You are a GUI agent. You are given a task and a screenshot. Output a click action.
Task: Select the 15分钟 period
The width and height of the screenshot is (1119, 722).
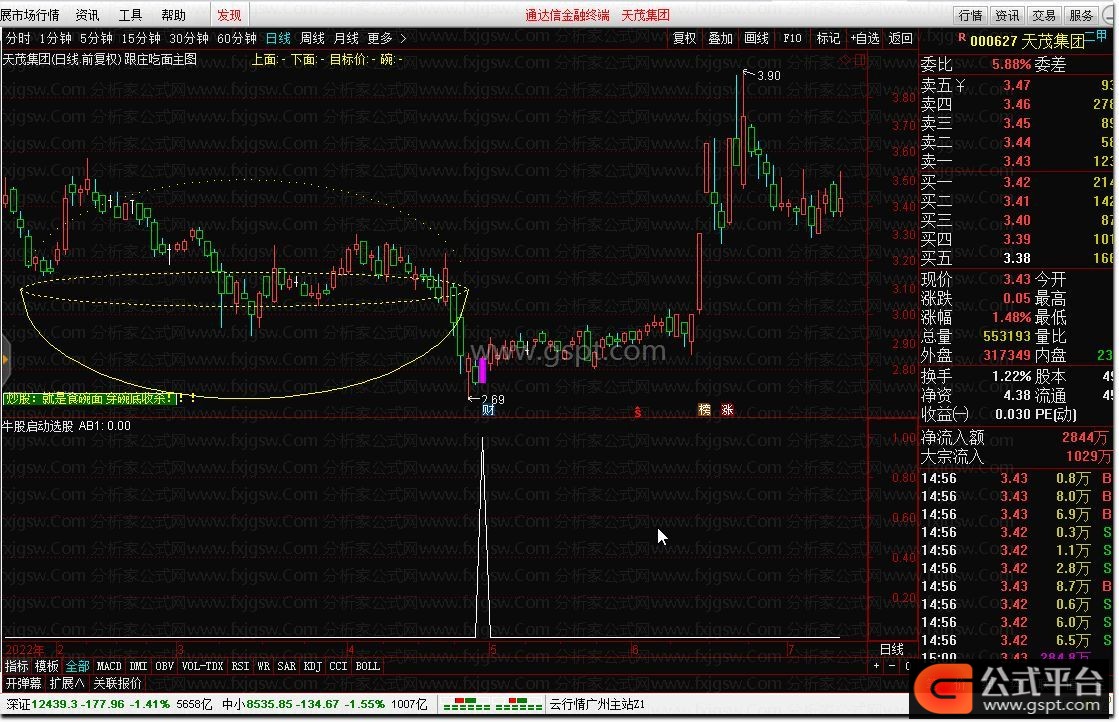click(141, 39)
